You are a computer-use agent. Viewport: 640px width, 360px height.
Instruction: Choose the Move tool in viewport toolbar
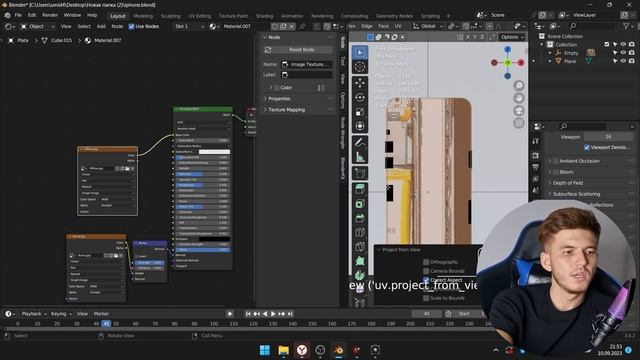point(360,83)
